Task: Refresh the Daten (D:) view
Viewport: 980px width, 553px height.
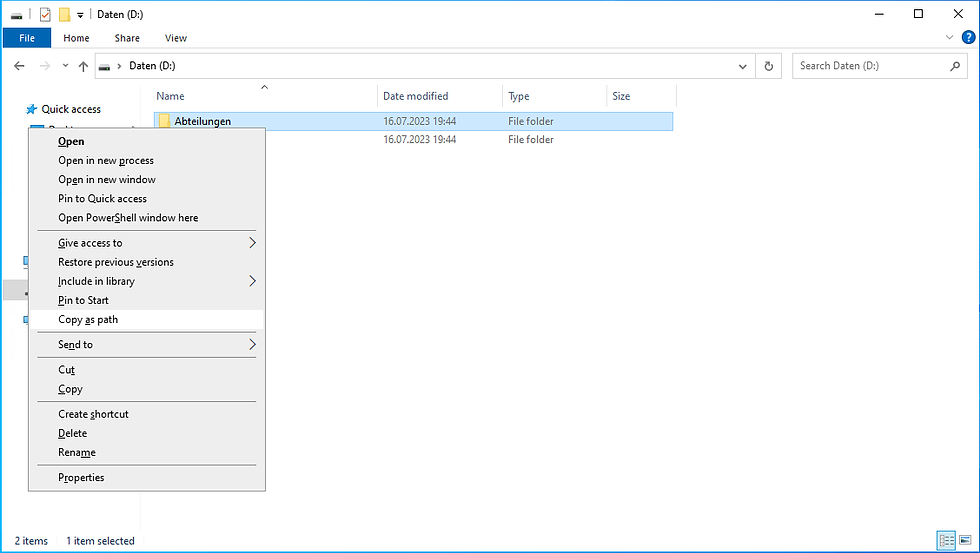Action: coord(769,66)
